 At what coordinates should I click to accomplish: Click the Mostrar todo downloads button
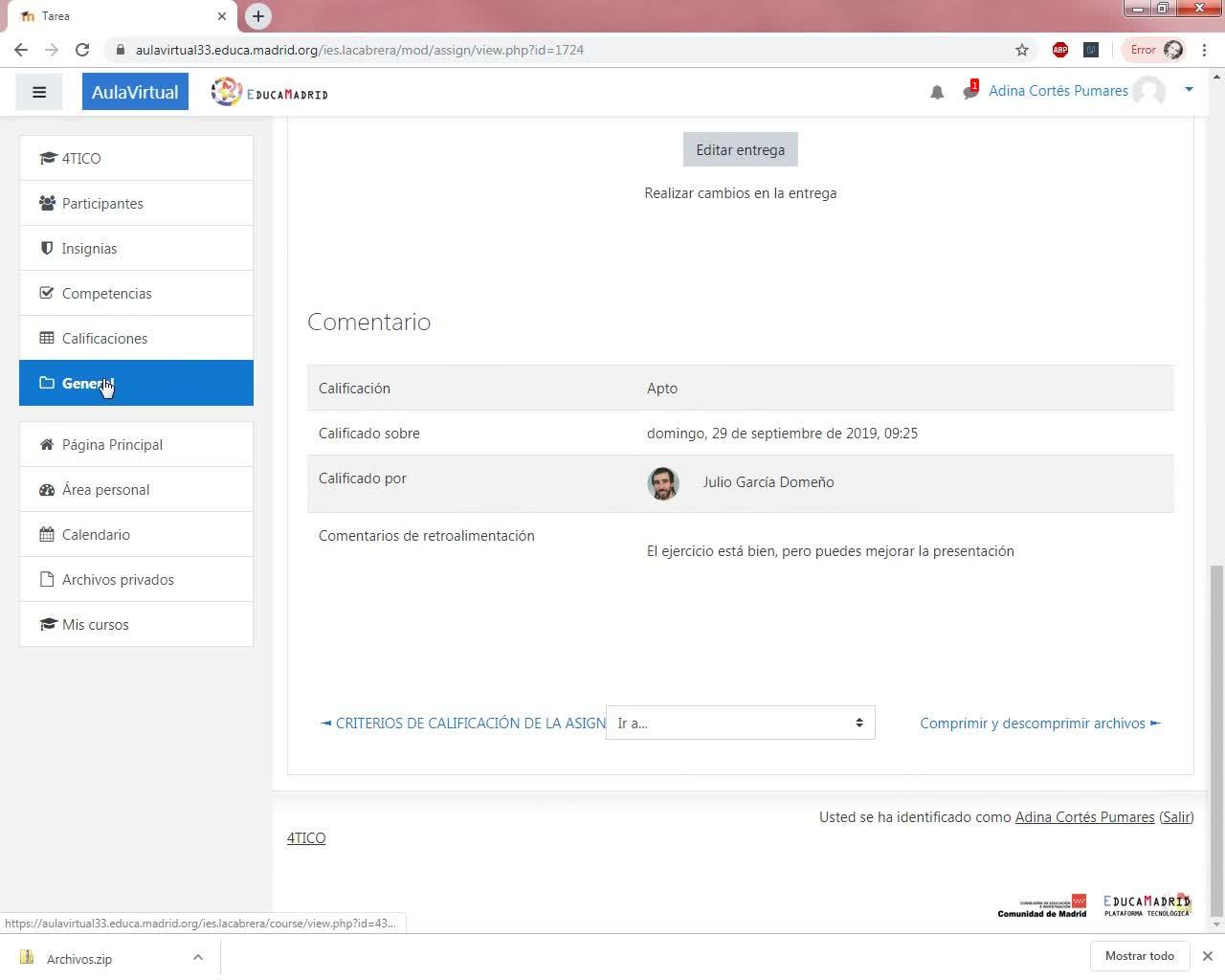(x=1139, y=956)
